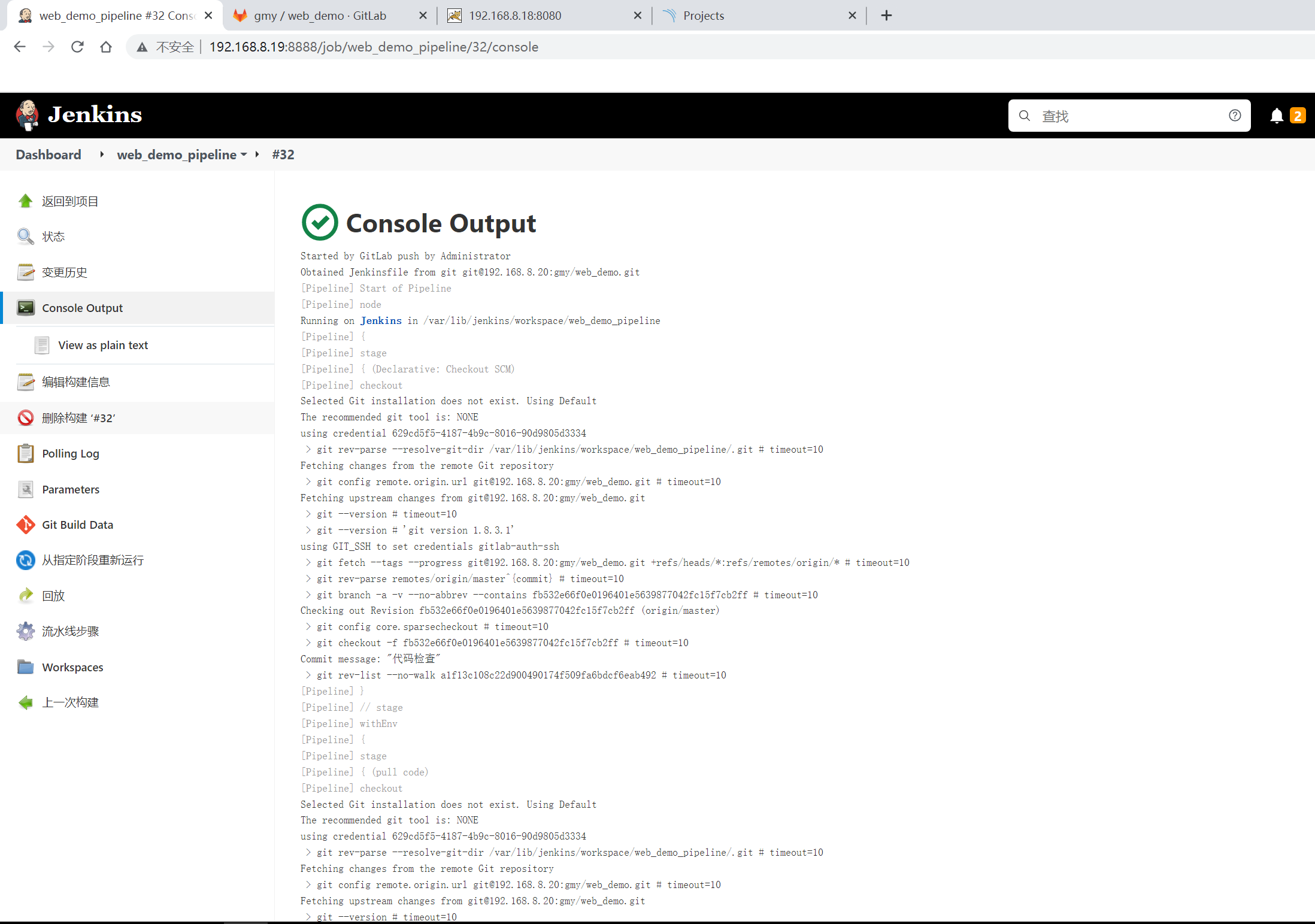Click 返回到项目 sidebar link
This screenshot has width=1315, height=924.
(x=70, y=201)
